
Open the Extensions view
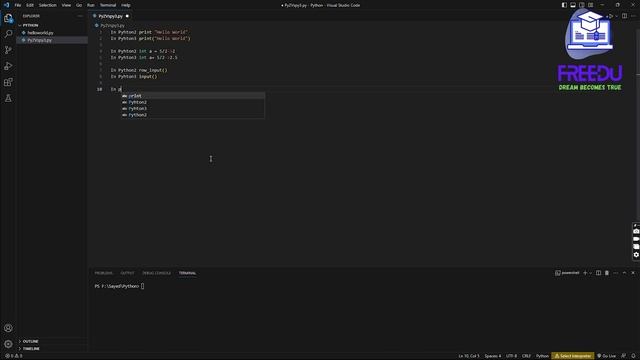tap(8, 82)
